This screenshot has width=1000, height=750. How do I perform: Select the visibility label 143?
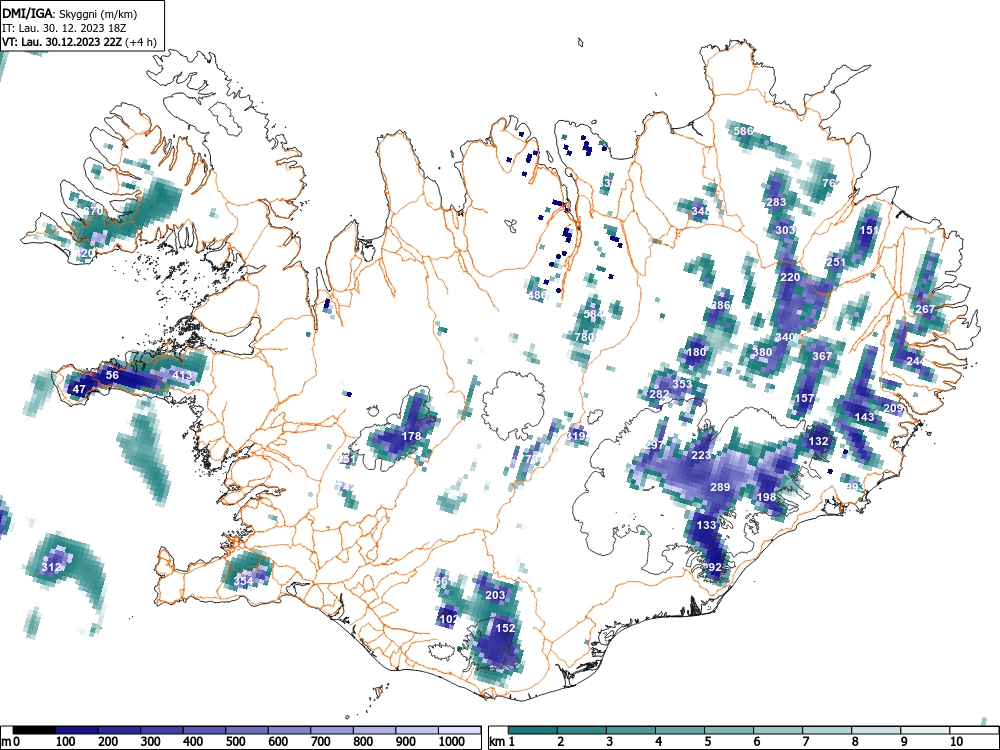click(864, 416)
